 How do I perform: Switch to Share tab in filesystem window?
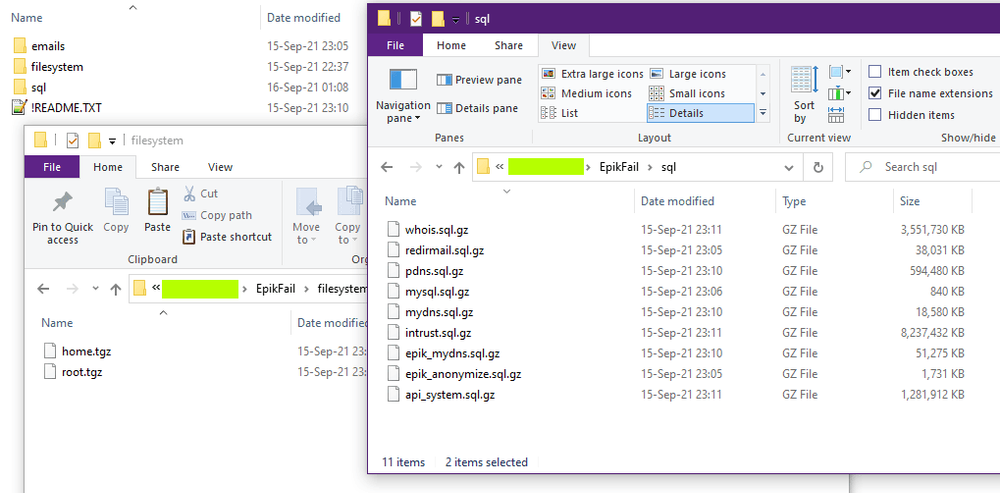click(165, 167)
